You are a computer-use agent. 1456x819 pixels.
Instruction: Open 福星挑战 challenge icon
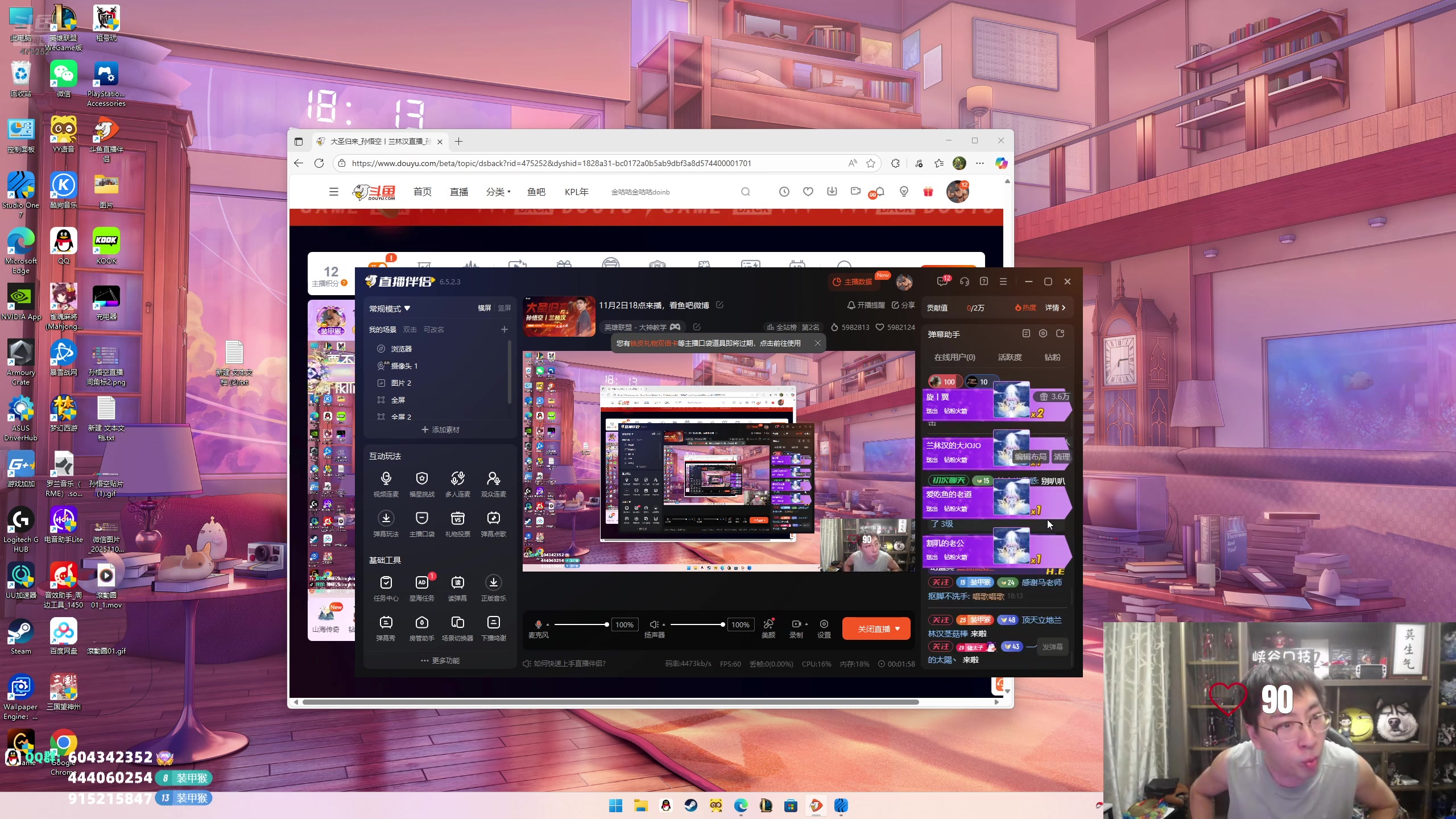[421, 479]
